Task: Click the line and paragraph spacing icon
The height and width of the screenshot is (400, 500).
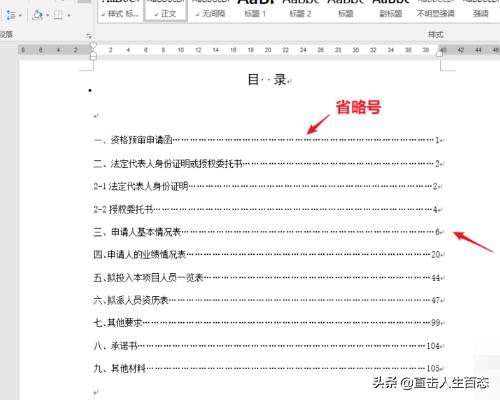Action: (11, 15)
